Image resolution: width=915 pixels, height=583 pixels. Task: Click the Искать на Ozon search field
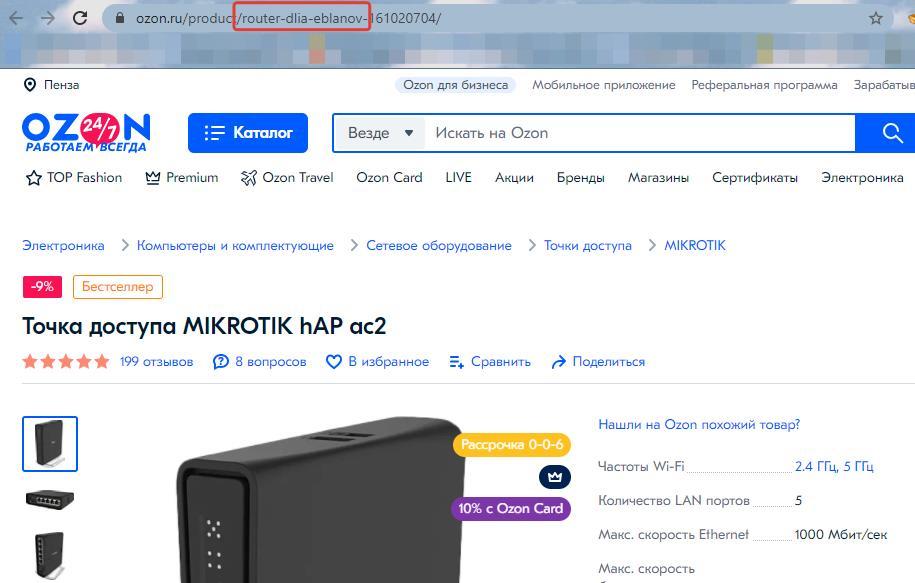click(639, 133)
